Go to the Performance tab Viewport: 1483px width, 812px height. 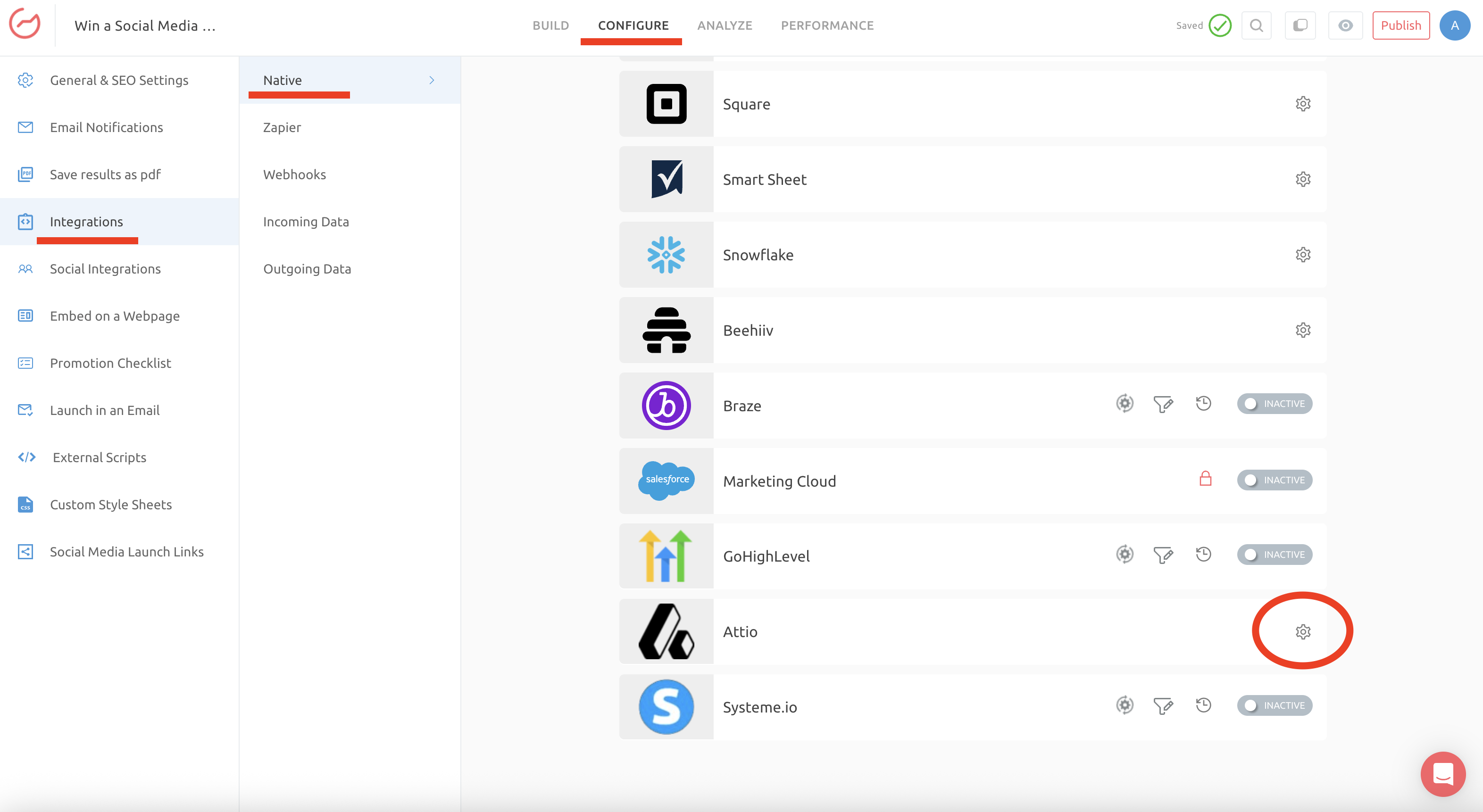827,25
